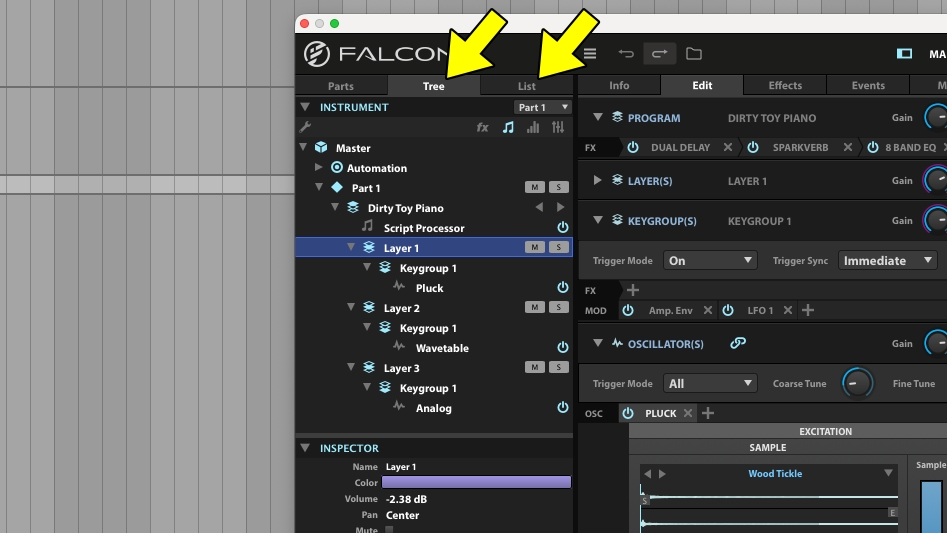Open the Events tab
This screenshot has width=947, height=533.
[868, 85]
